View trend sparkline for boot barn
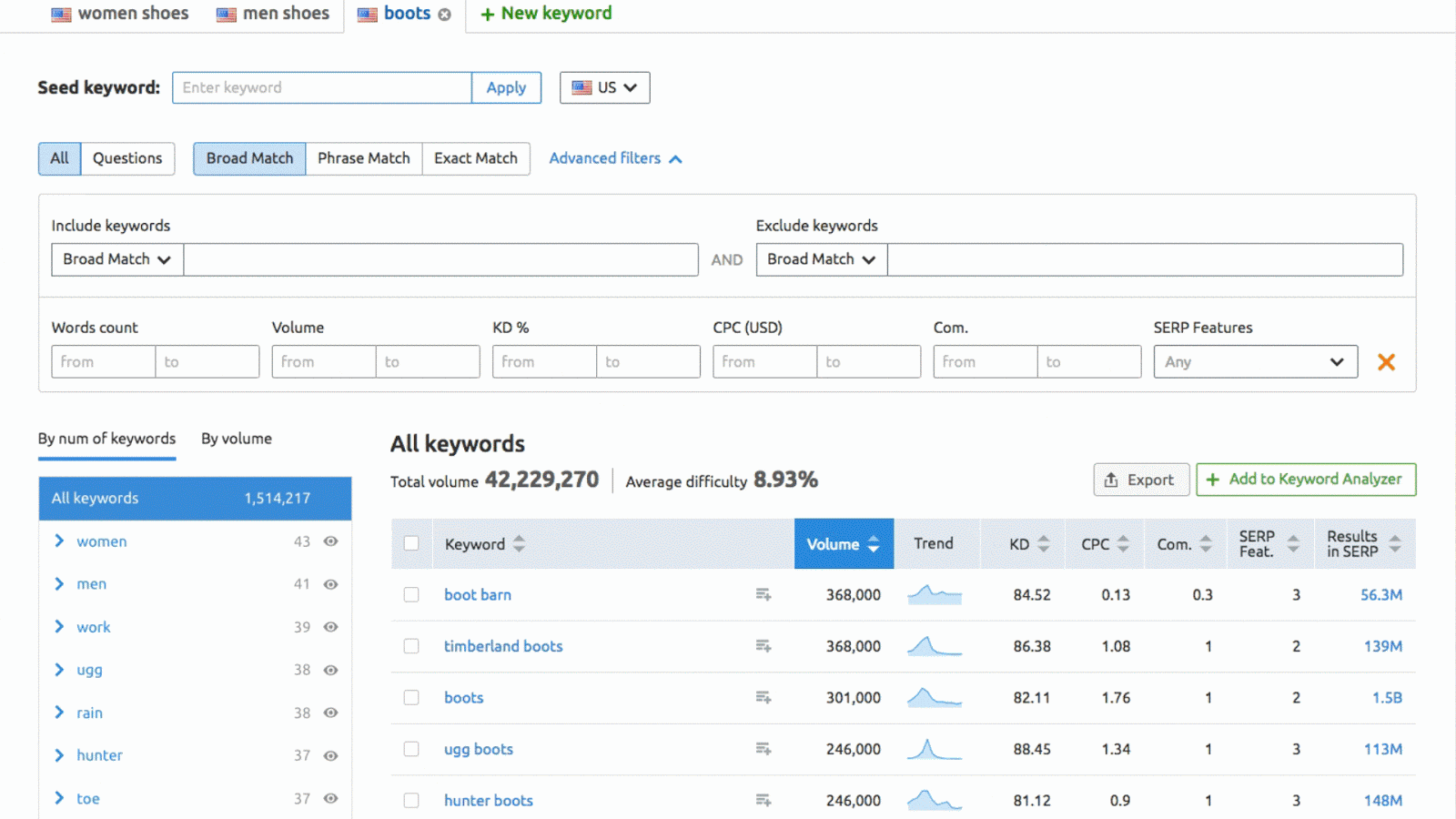Viewport: 1456px width, 819px height. pyautogui.click(x=935, y=595)
